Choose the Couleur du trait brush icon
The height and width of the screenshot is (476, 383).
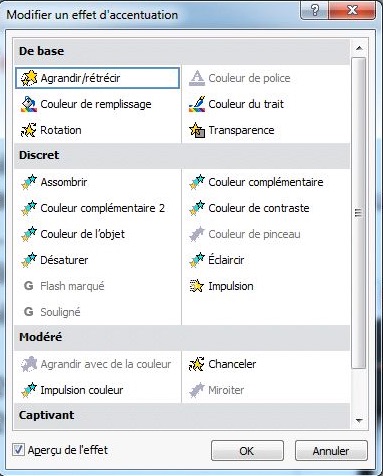197,104
